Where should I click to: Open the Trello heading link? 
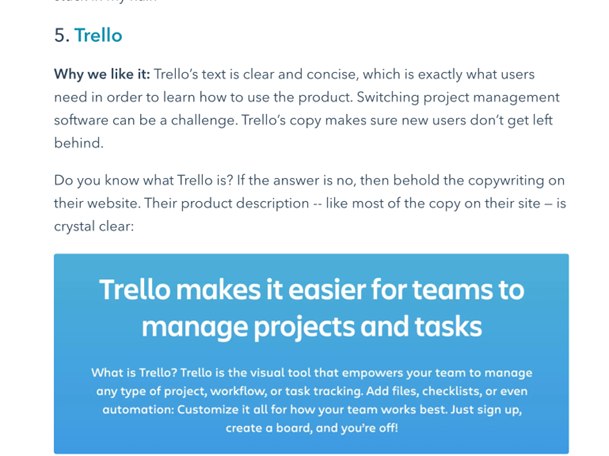click(98, 36)
